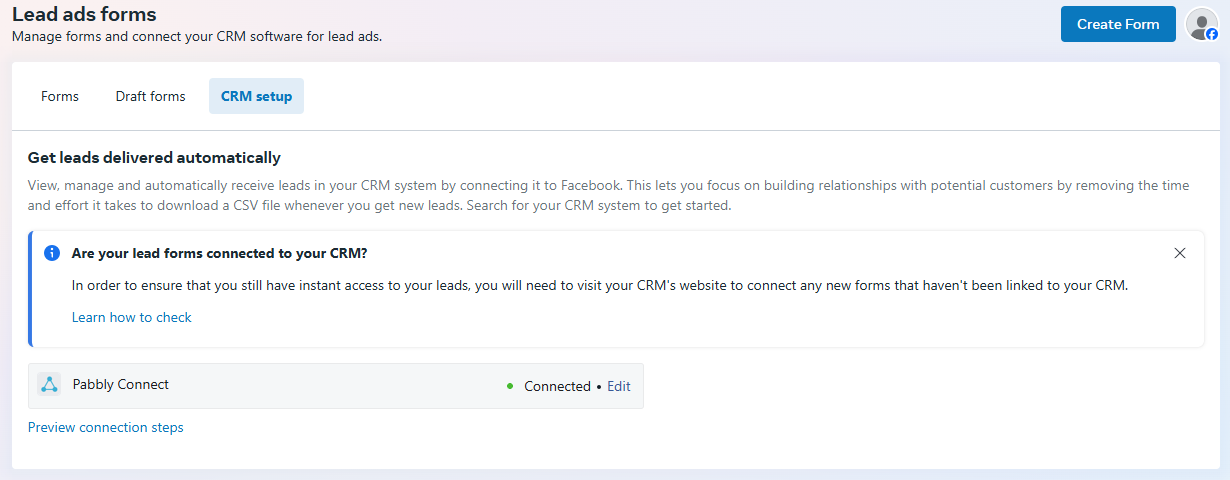Open the Draft forms tab
Viewport: 1230px width, 480px height.
150,96
